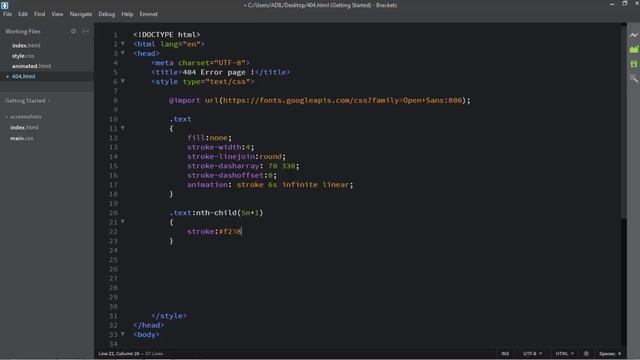
Task: Select style.css in Working Files
Action: click(23, 56)
